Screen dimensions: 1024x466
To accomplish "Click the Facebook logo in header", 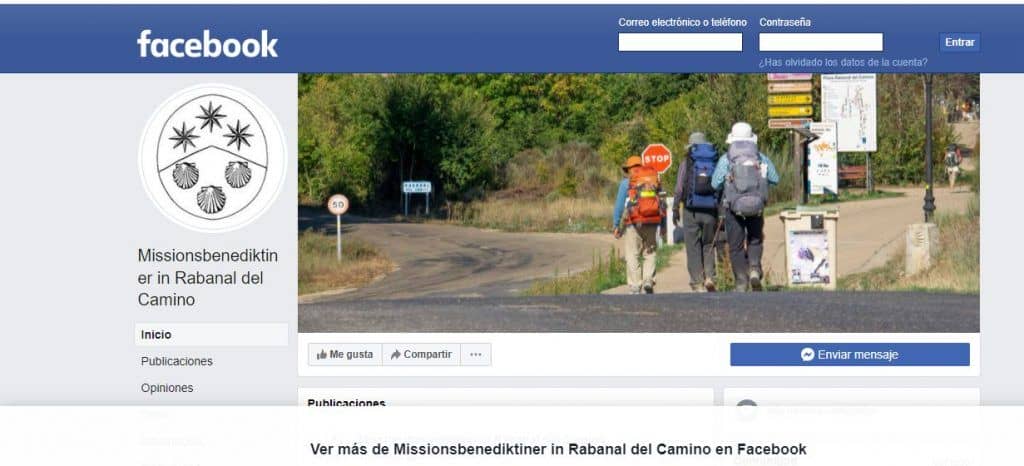I will pyautogui.click(x=207, y=44).
